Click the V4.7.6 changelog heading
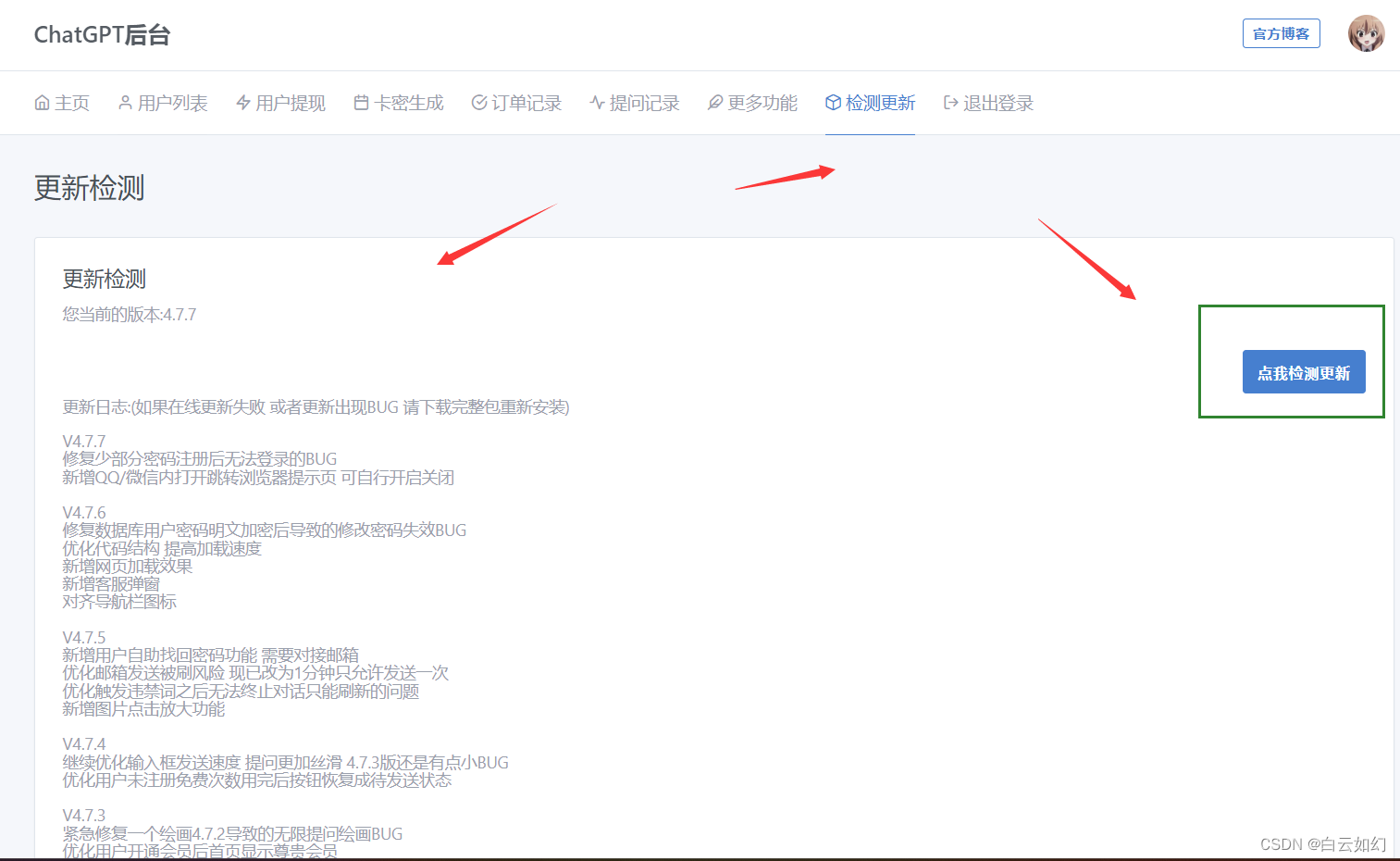 tap(84, 513)
